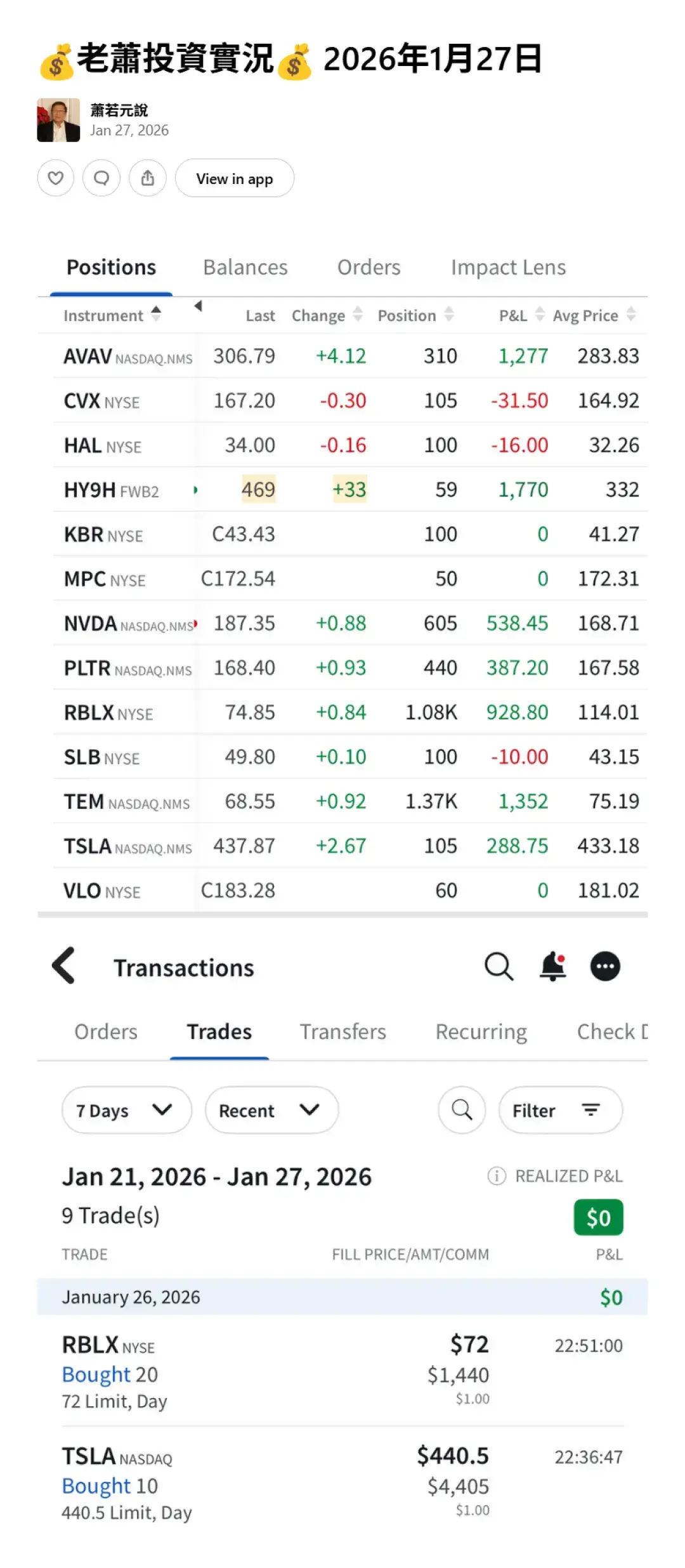
Task: Open the Recent sort dropdown
Action: (x=271, y=1110)
